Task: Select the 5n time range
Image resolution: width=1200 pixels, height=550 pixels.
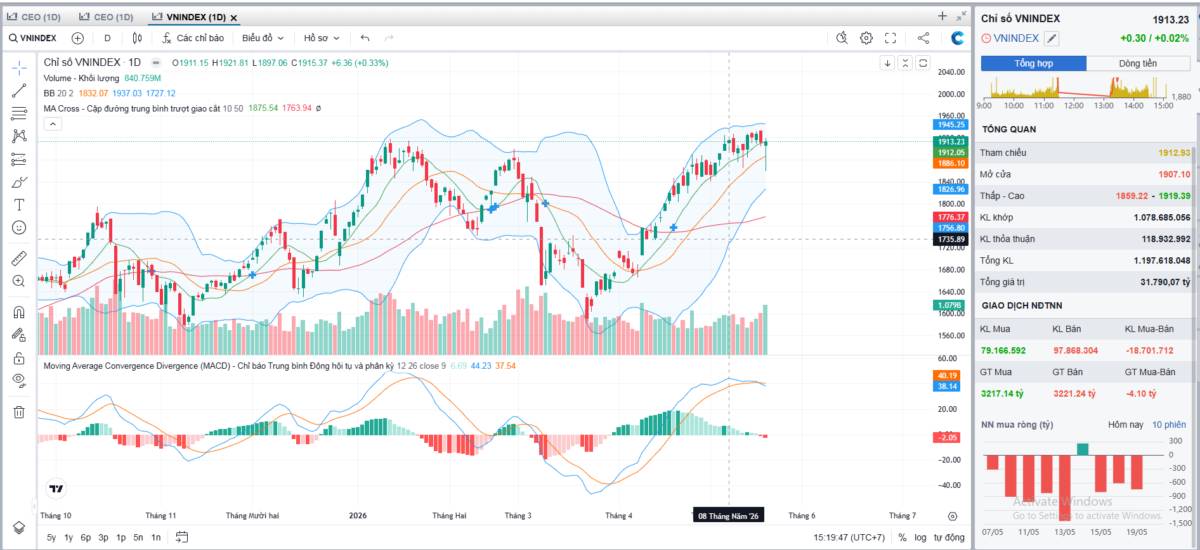Action: coord(138,538)
